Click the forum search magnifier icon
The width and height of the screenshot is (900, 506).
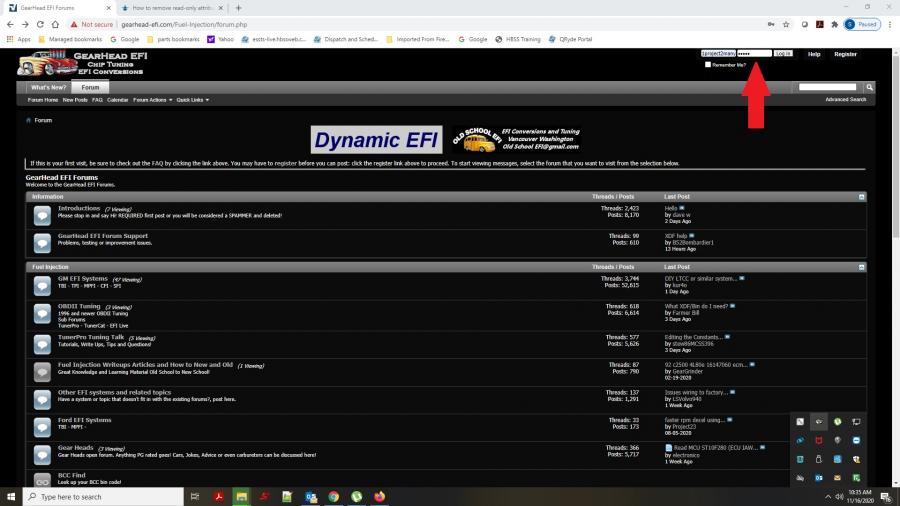[870, 88]
